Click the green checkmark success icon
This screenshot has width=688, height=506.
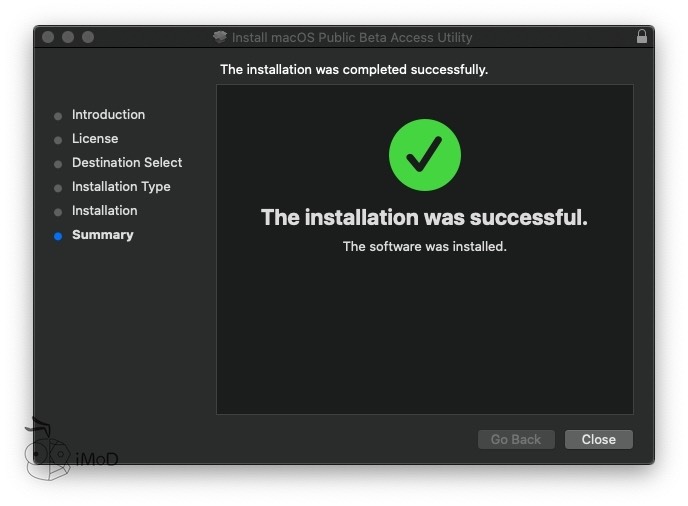click(425, 155)
